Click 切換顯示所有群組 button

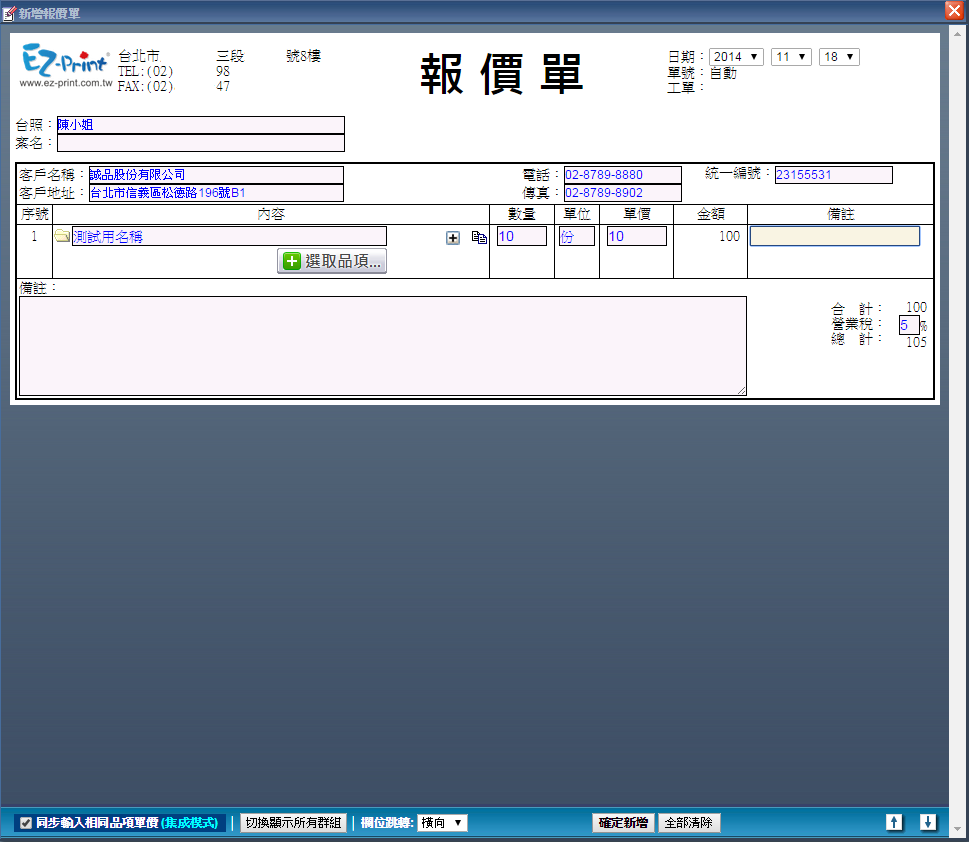click(x=292, y=823)
